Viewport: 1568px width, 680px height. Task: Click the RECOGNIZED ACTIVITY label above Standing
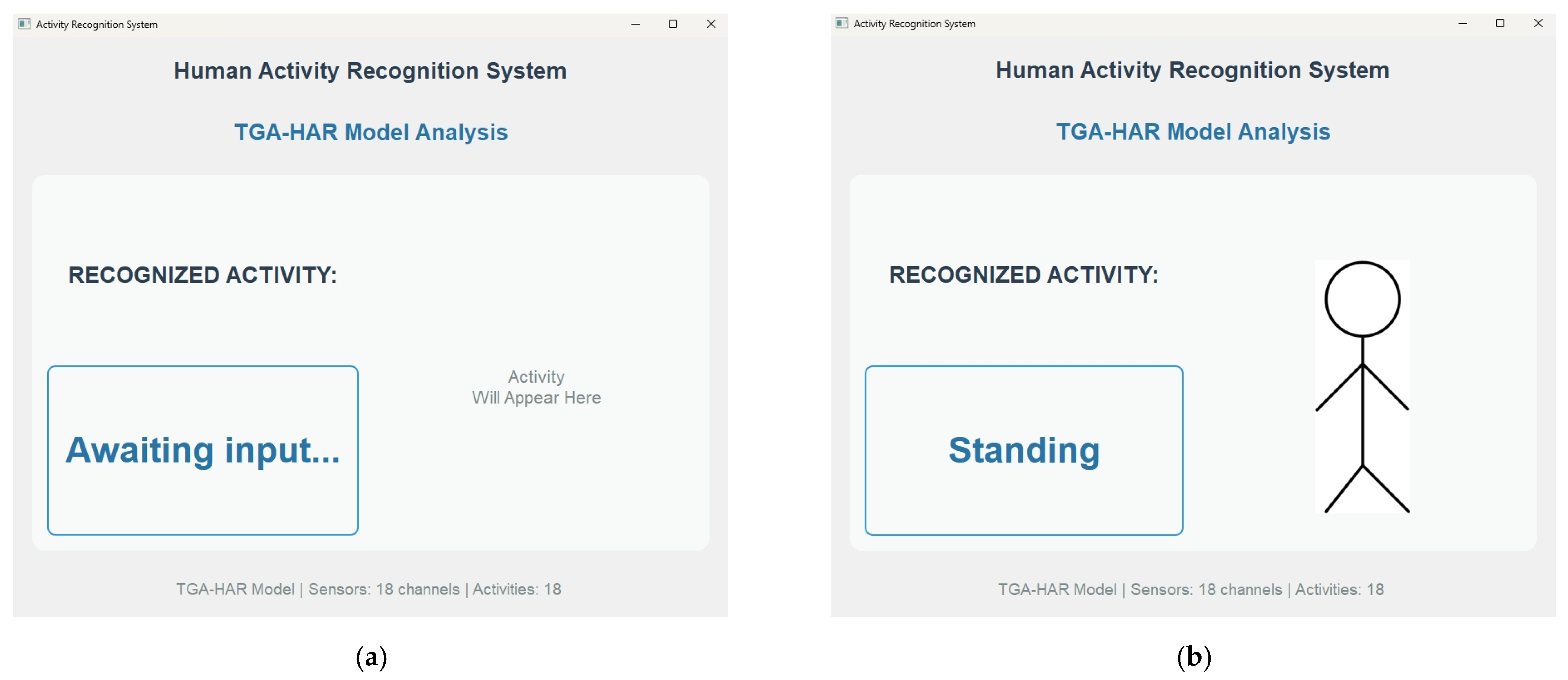1024,274
